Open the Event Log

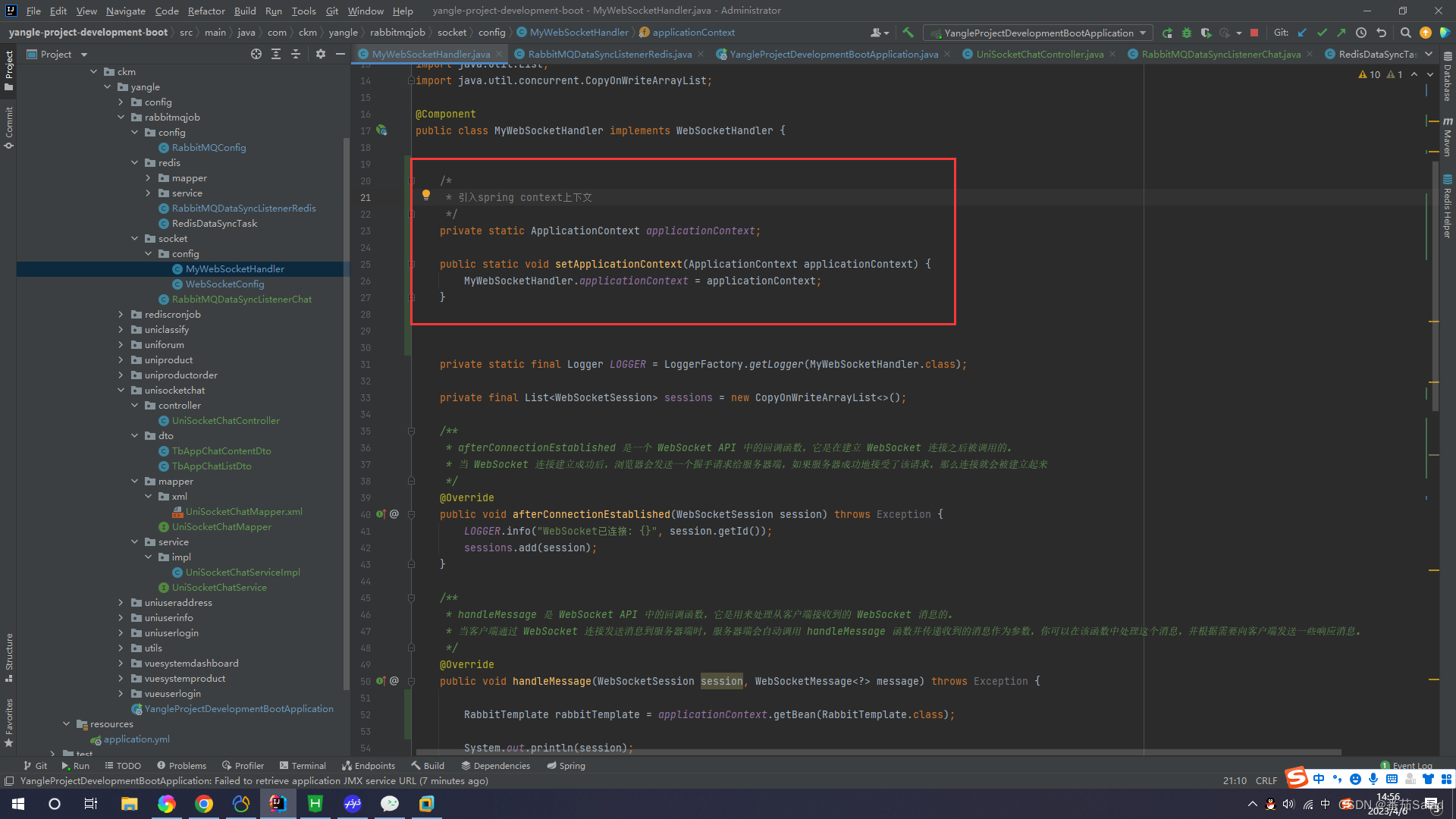point(1406,765)
